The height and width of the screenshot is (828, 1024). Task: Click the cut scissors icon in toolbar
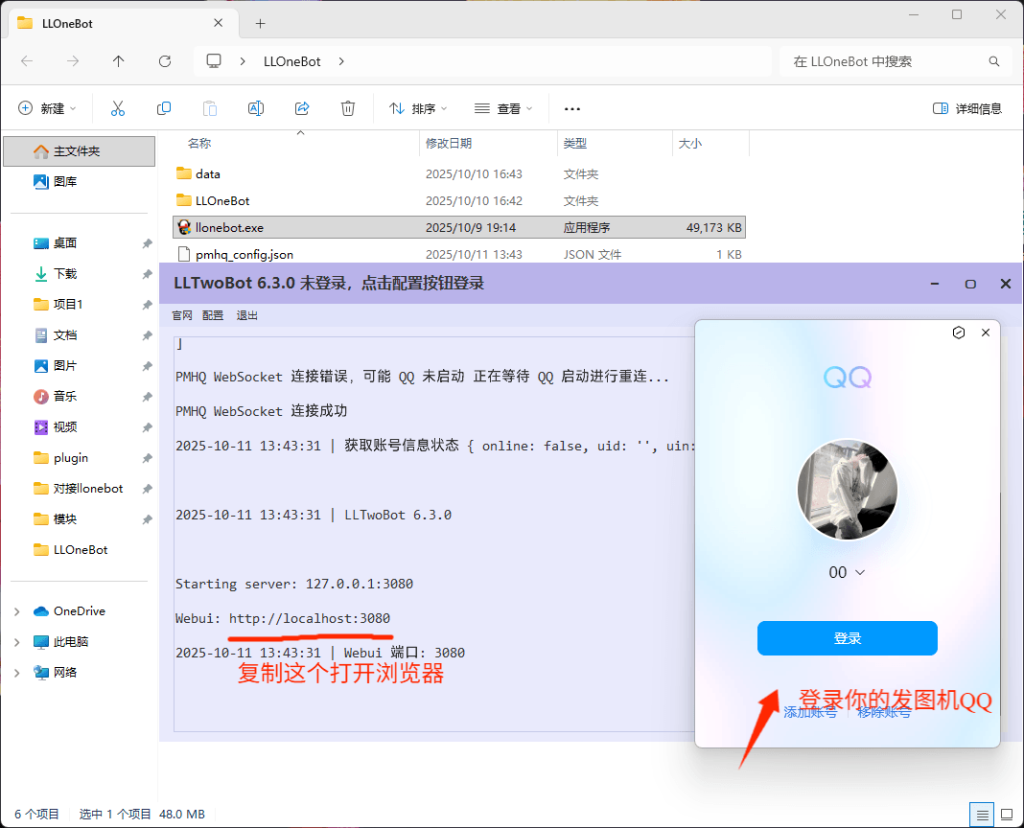click(x=117, y=108)
